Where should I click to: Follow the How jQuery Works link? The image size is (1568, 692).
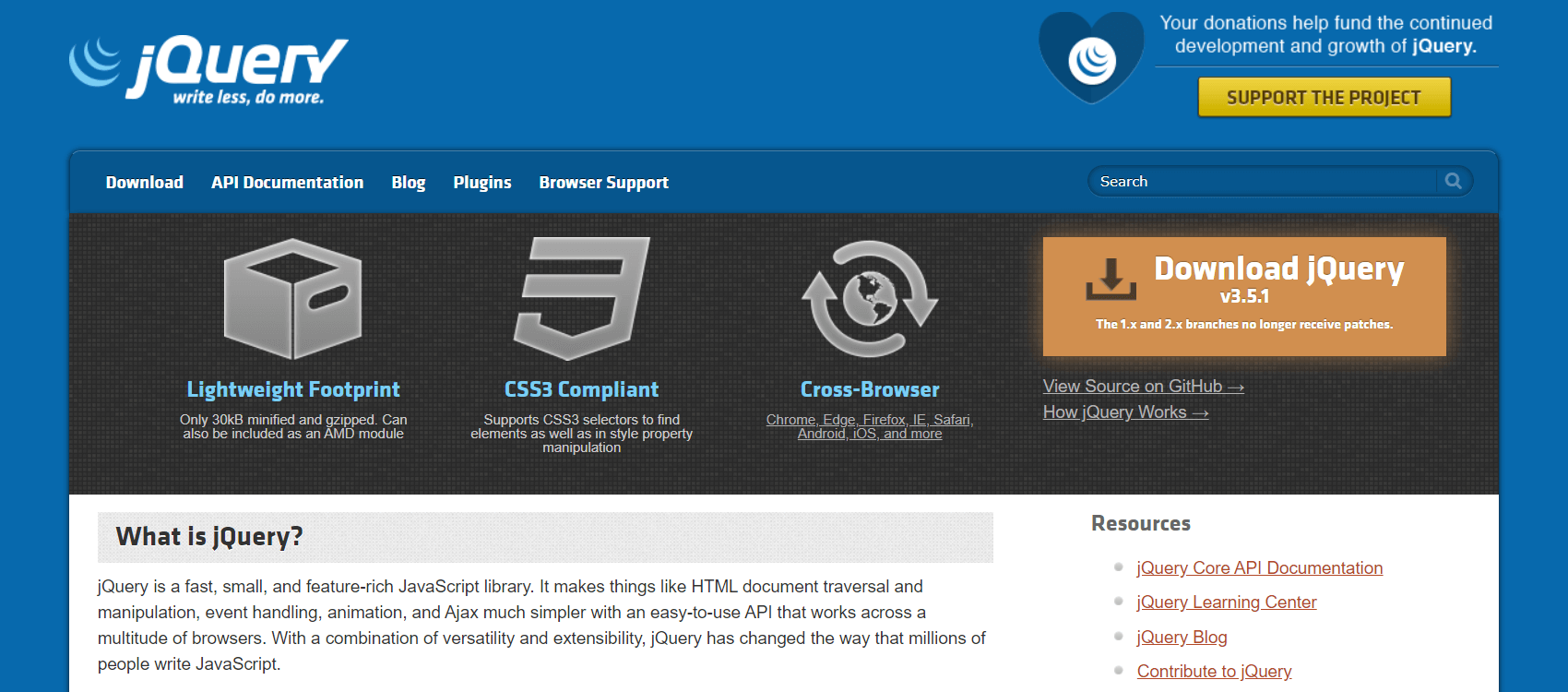[1125, 412]
